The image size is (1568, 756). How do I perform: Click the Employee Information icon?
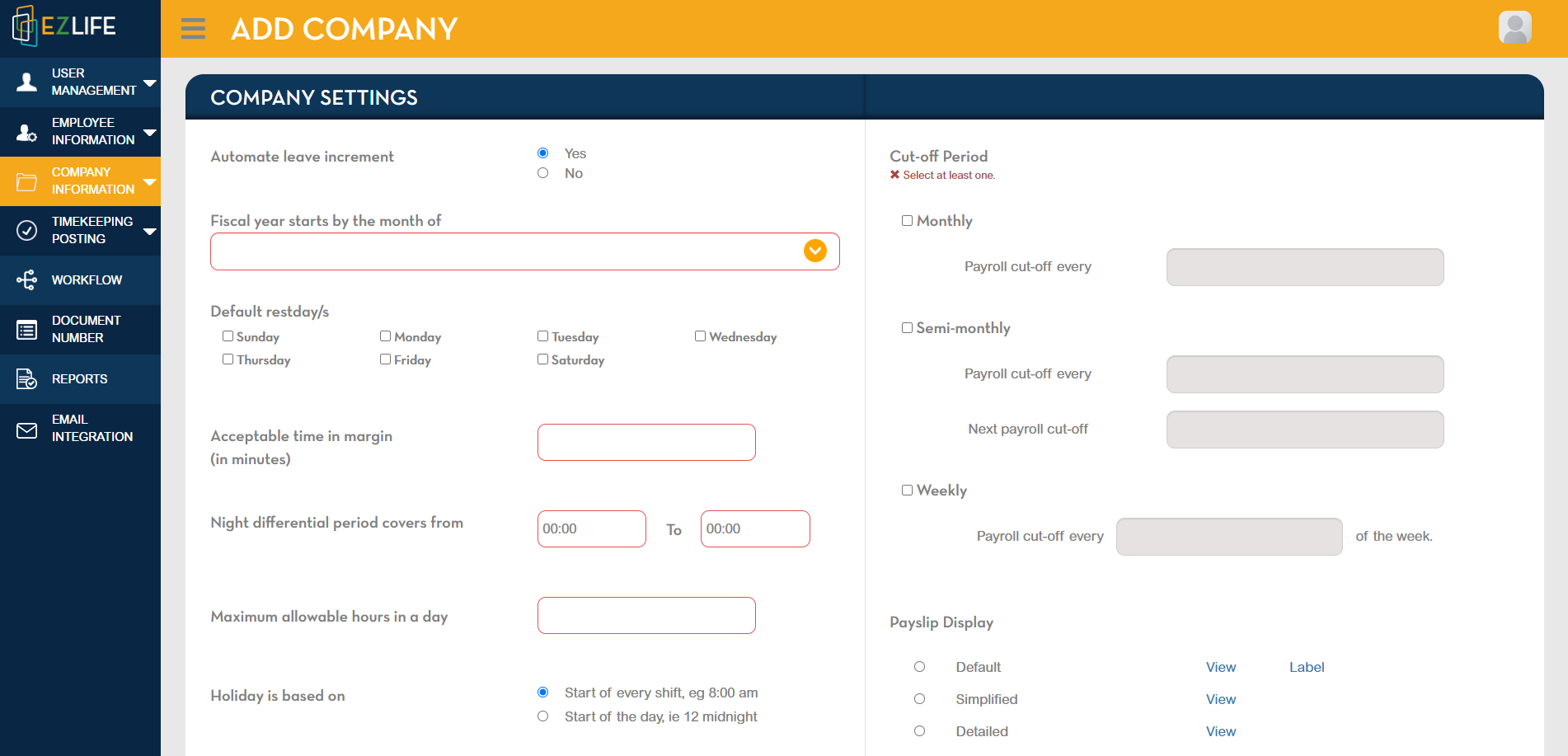[x=27, y=132]
